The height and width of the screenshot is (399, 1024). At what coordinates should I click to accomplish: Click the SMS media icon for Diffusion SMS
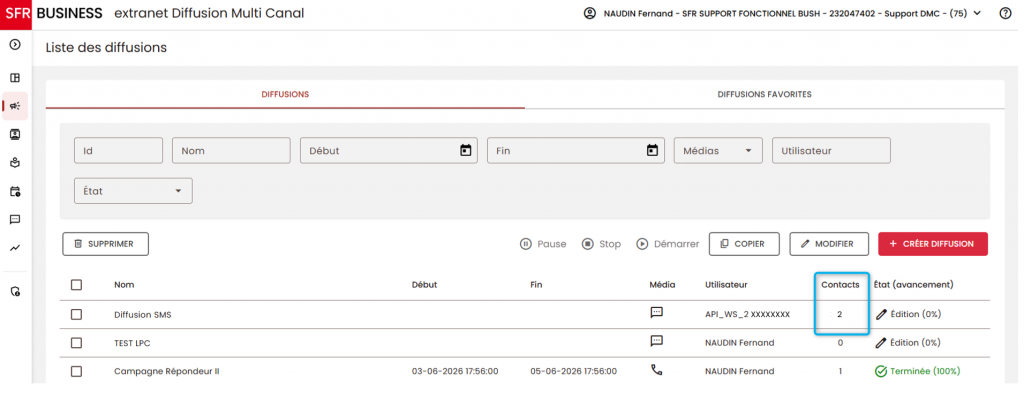coord(656,312)
